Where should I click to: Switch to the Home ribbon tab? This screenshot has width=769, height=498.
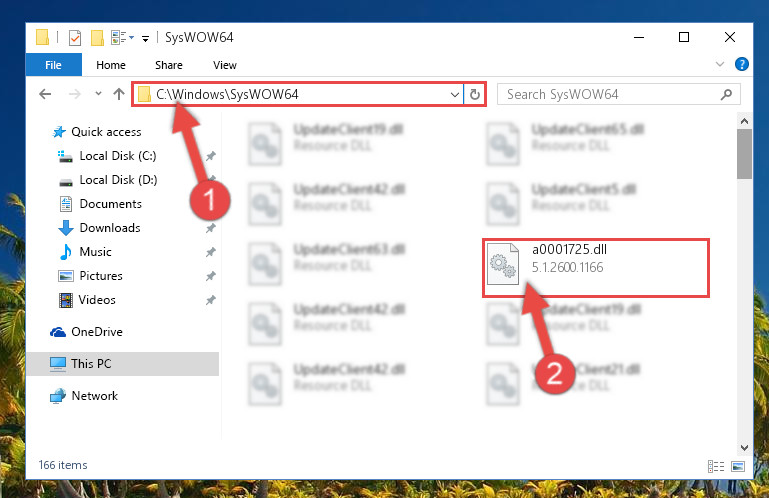click(111, 65)
